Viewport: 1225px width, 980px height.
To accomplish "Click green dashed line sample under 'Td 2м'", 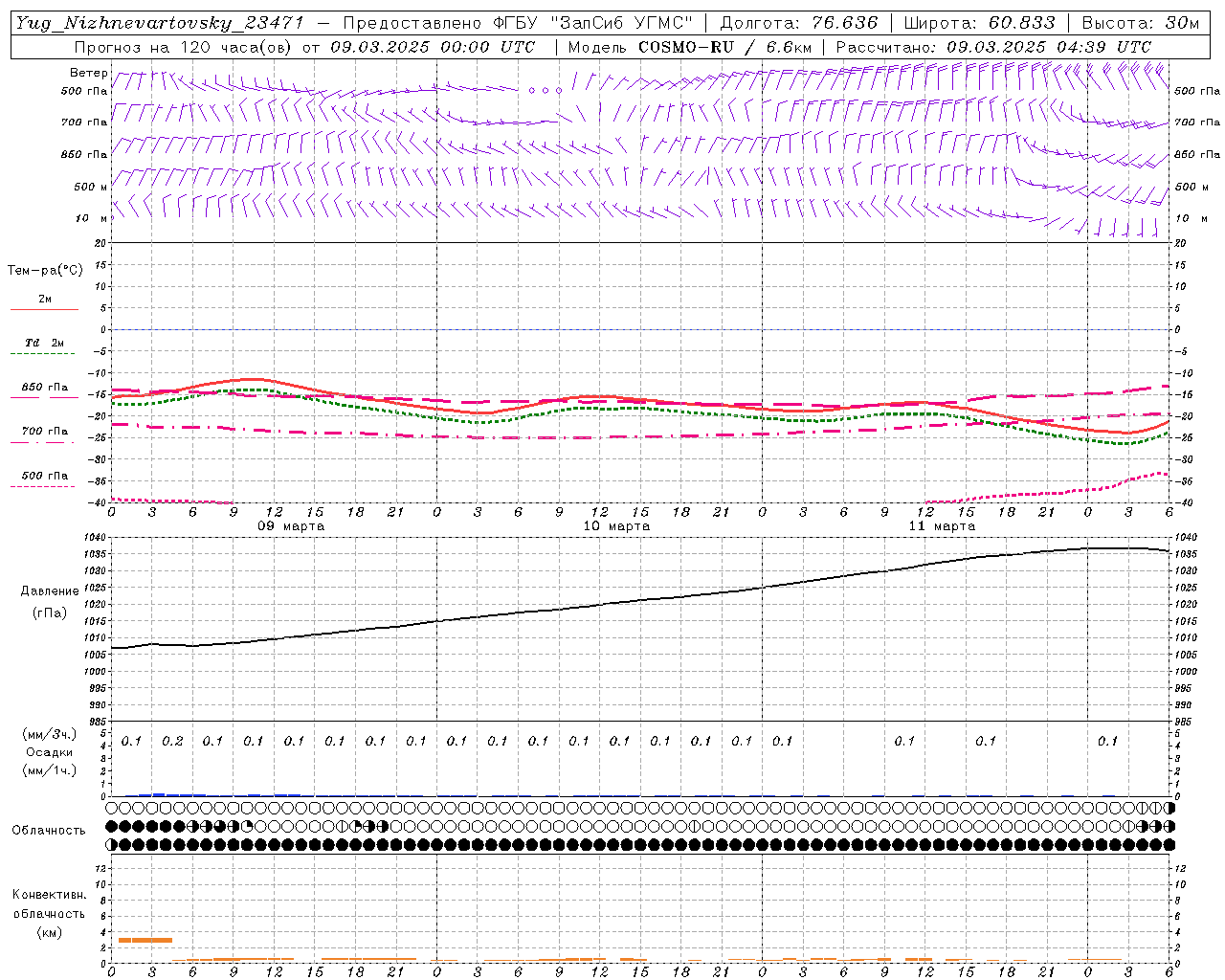I will click(x=44, y=354).
